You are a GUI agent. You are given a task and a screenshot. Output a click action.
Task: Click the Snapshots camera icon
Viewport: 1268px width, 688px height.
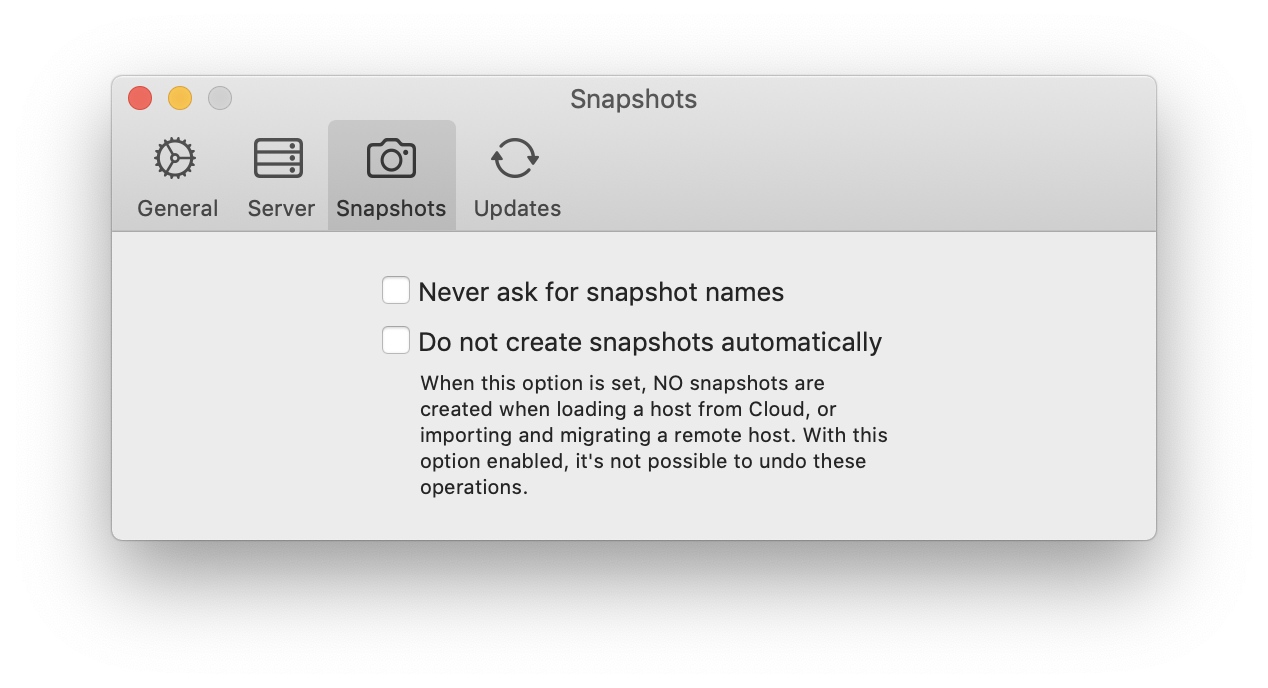point(391,157)
